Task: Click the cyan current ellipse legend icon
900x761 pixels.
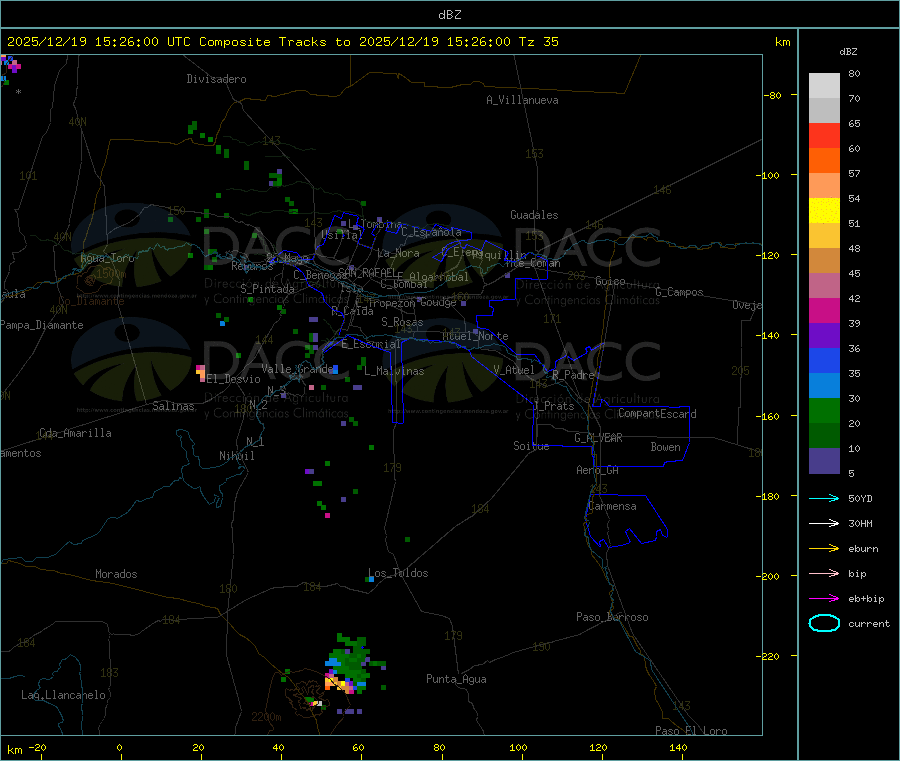Action: click(824, 623)
